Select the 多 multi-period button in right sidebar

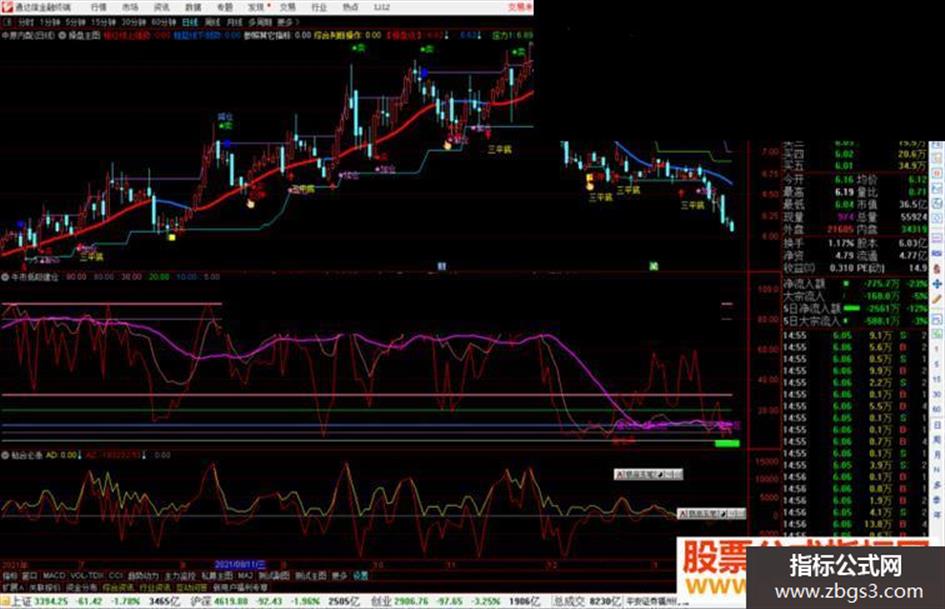click(x=937, y=484)
